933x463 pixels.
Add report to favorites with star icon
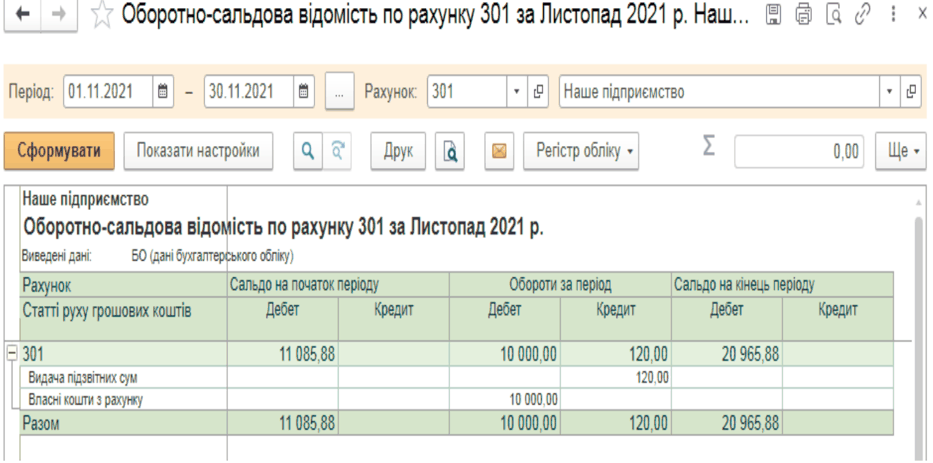pyautogui.click(x=102, y=17)
